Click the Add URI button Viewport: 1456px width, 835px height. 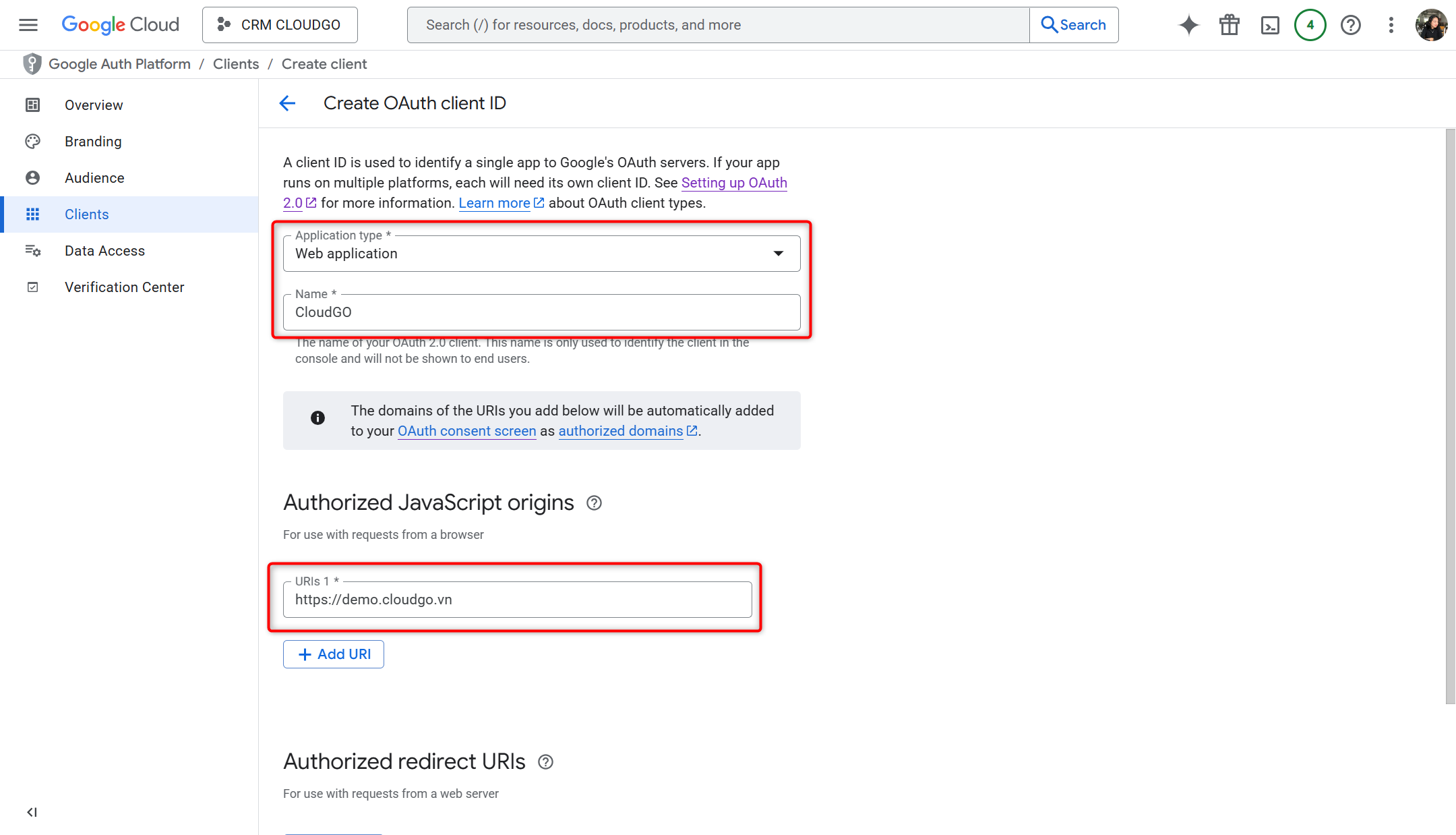333,654
